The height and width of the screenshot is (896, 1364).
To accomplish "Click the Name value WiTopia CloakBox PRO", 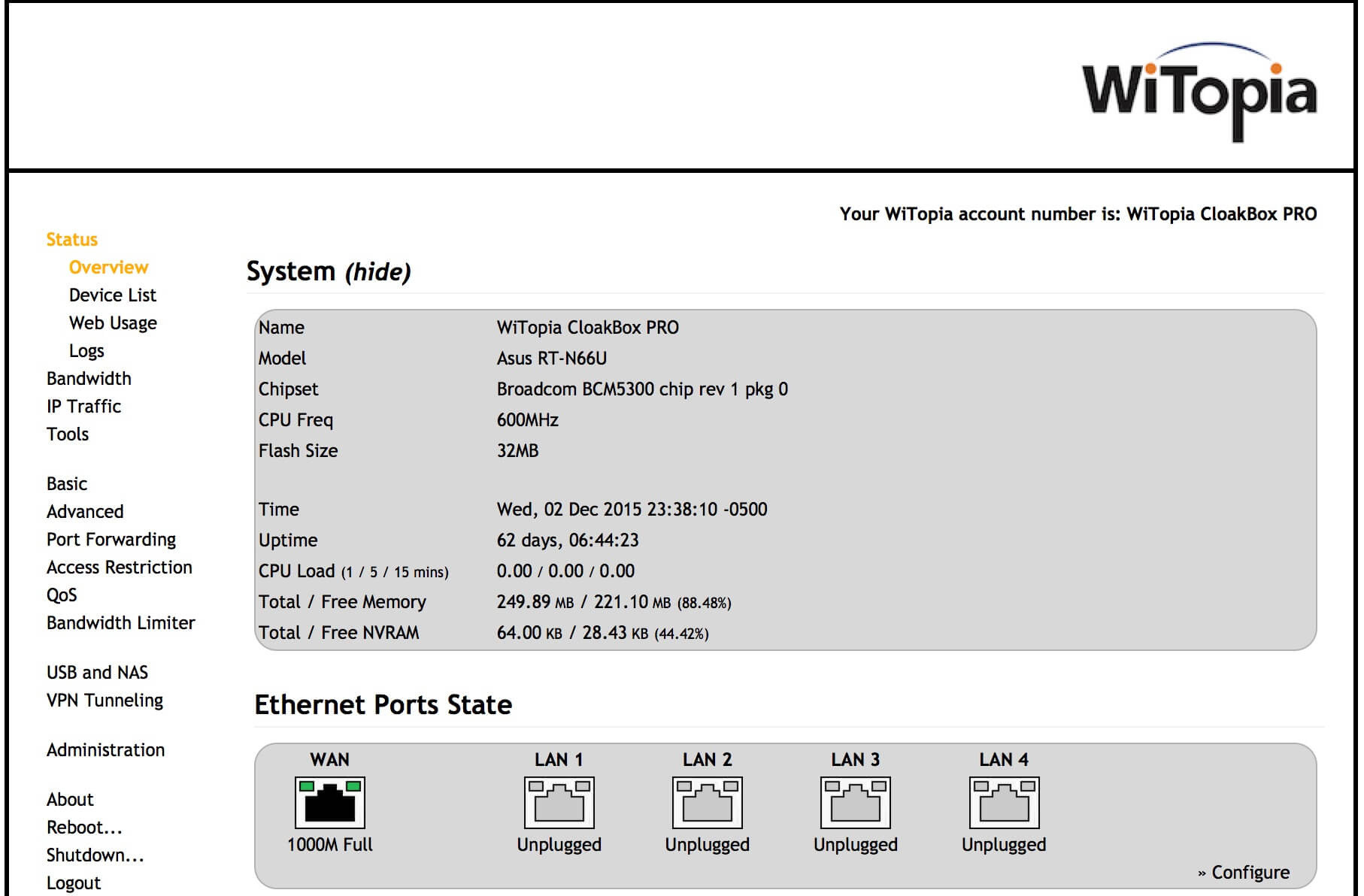I will 587,328.
